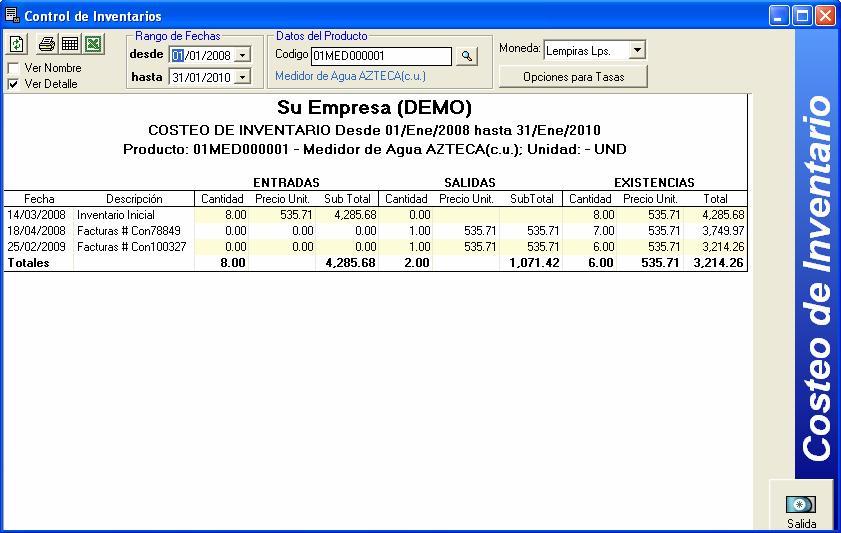This screenshot has height=533, width=841.
Task: Click the Salida exit icon
Action: coord(801,505)
